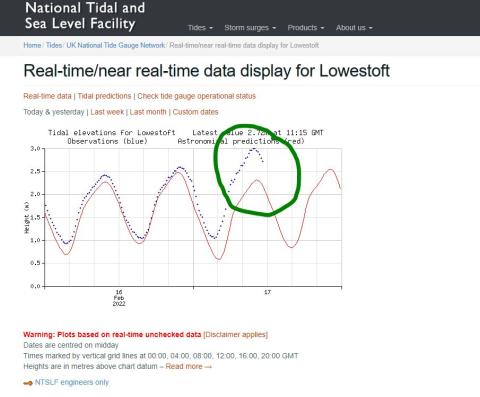Select the Today & yesterday view
Screen dimensions: 480x397
54,112
